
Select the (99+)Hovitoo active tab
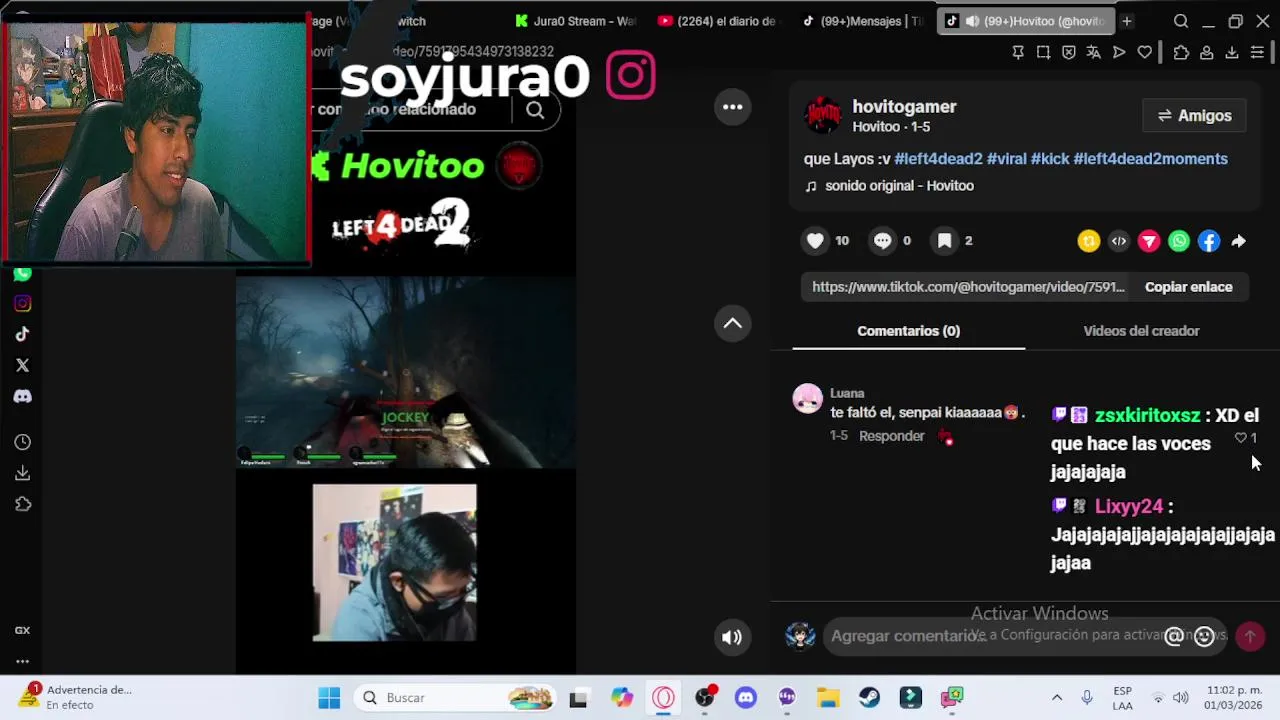pos(1027,21)
